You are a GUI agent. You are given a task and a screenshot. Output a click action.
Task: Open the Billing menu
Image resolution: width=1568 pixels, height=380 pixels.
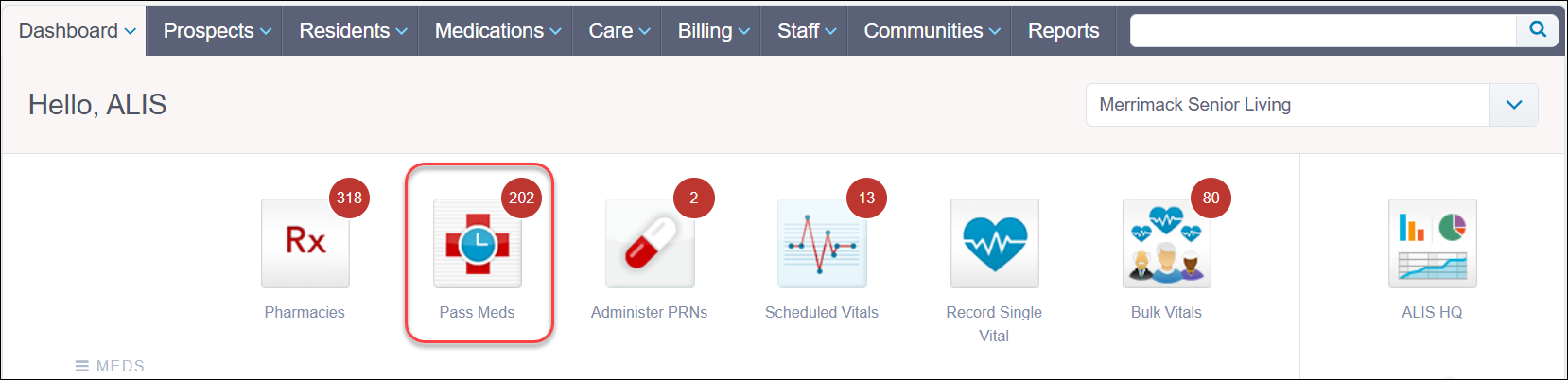pyautogui.click(x=713, y=31)
